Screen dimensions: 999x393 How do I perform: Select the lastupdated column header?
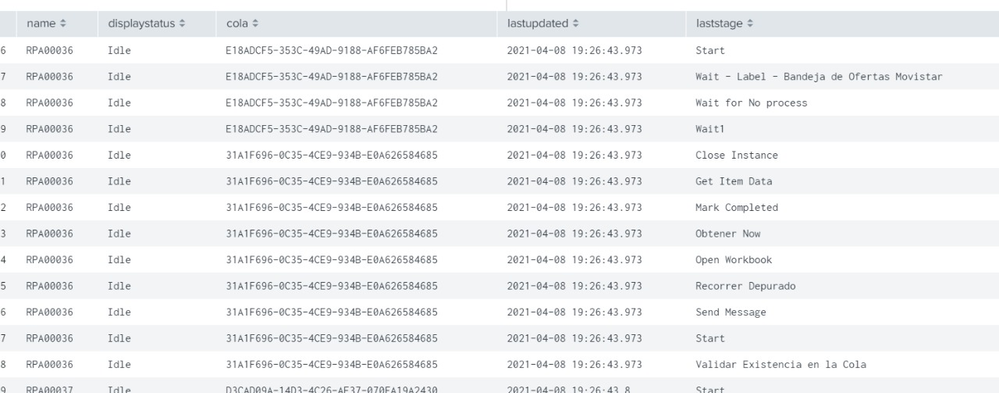click(592, 24)
